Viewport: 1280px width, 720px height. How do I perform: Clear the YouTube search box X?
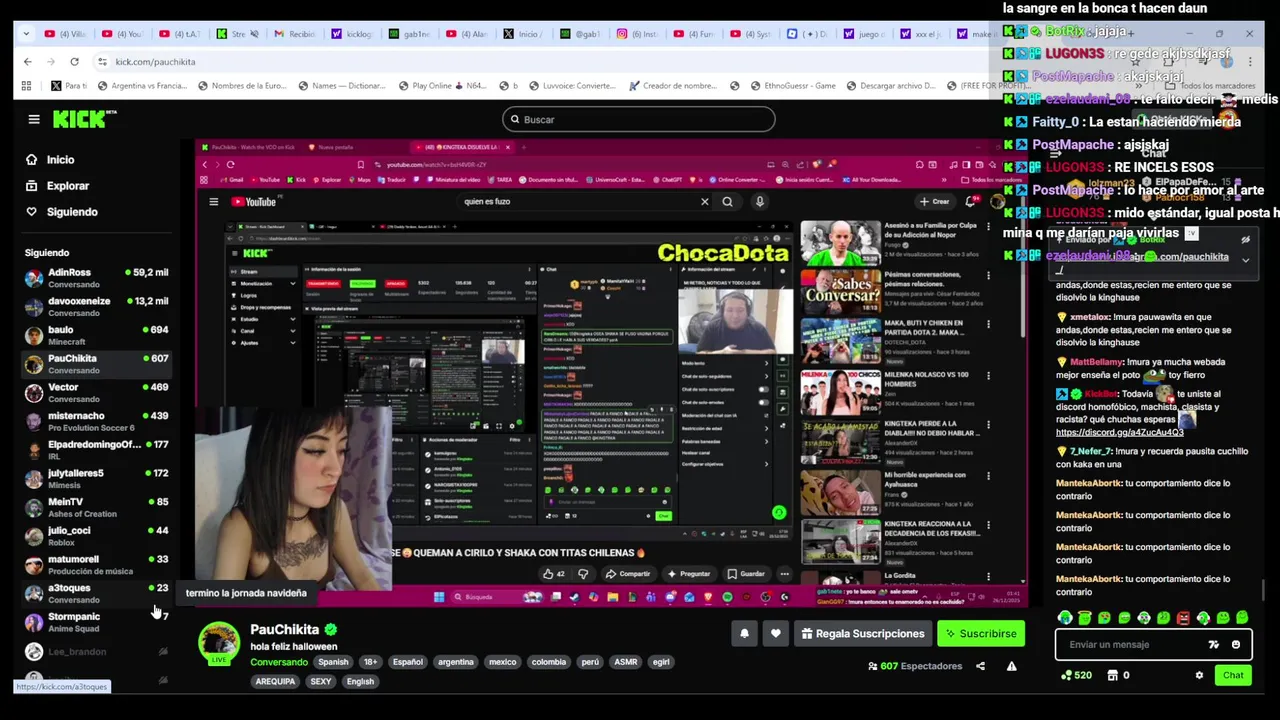click(704, 202)
